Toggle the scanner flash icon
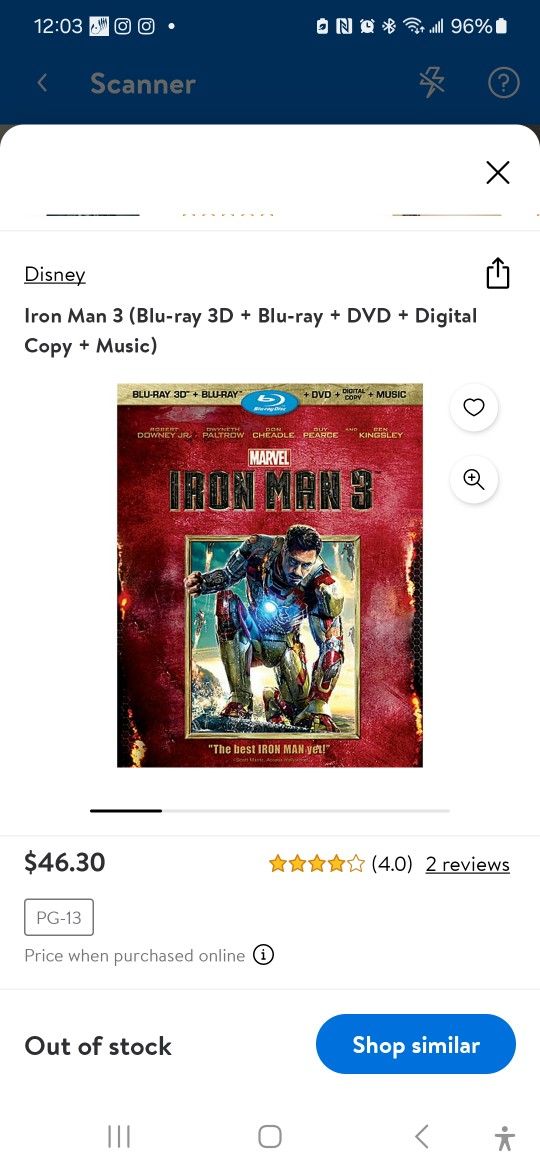This screenshot has height=1170, width=540. coord(432,84)
